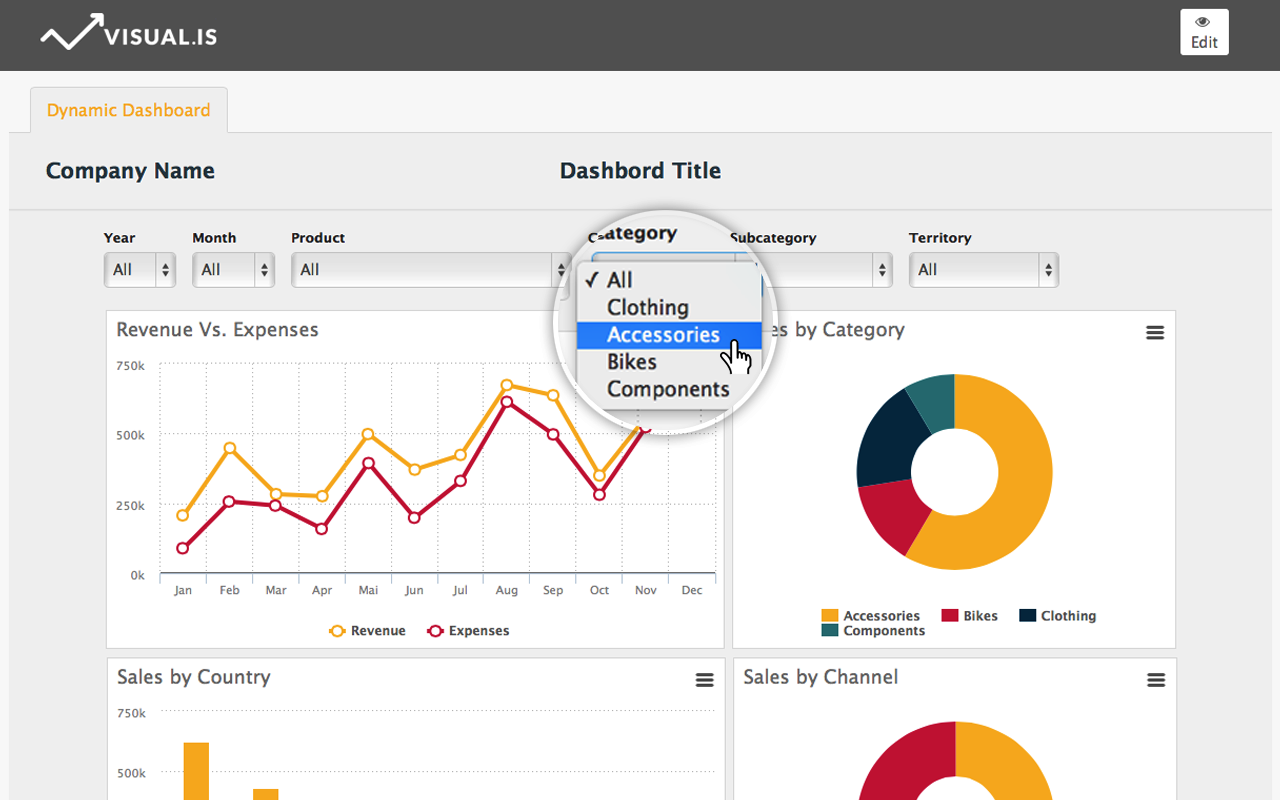1280x800 pixels.
Task: Toggle the Expenses series in legend
Action: [x=468, y=631]
